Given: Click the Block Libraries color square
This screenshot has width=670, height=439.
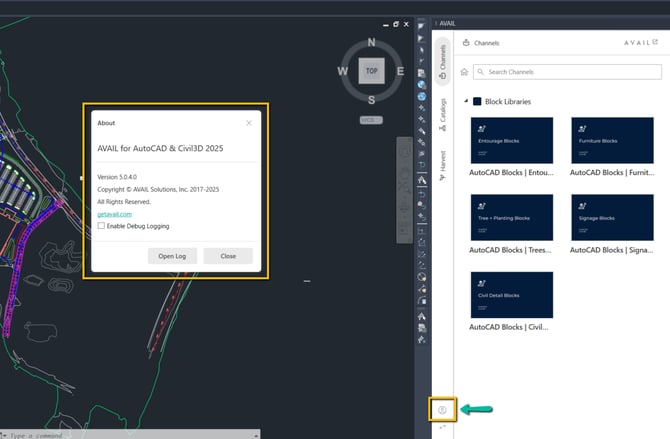Looking at the screenshot, I should [477, 102].
